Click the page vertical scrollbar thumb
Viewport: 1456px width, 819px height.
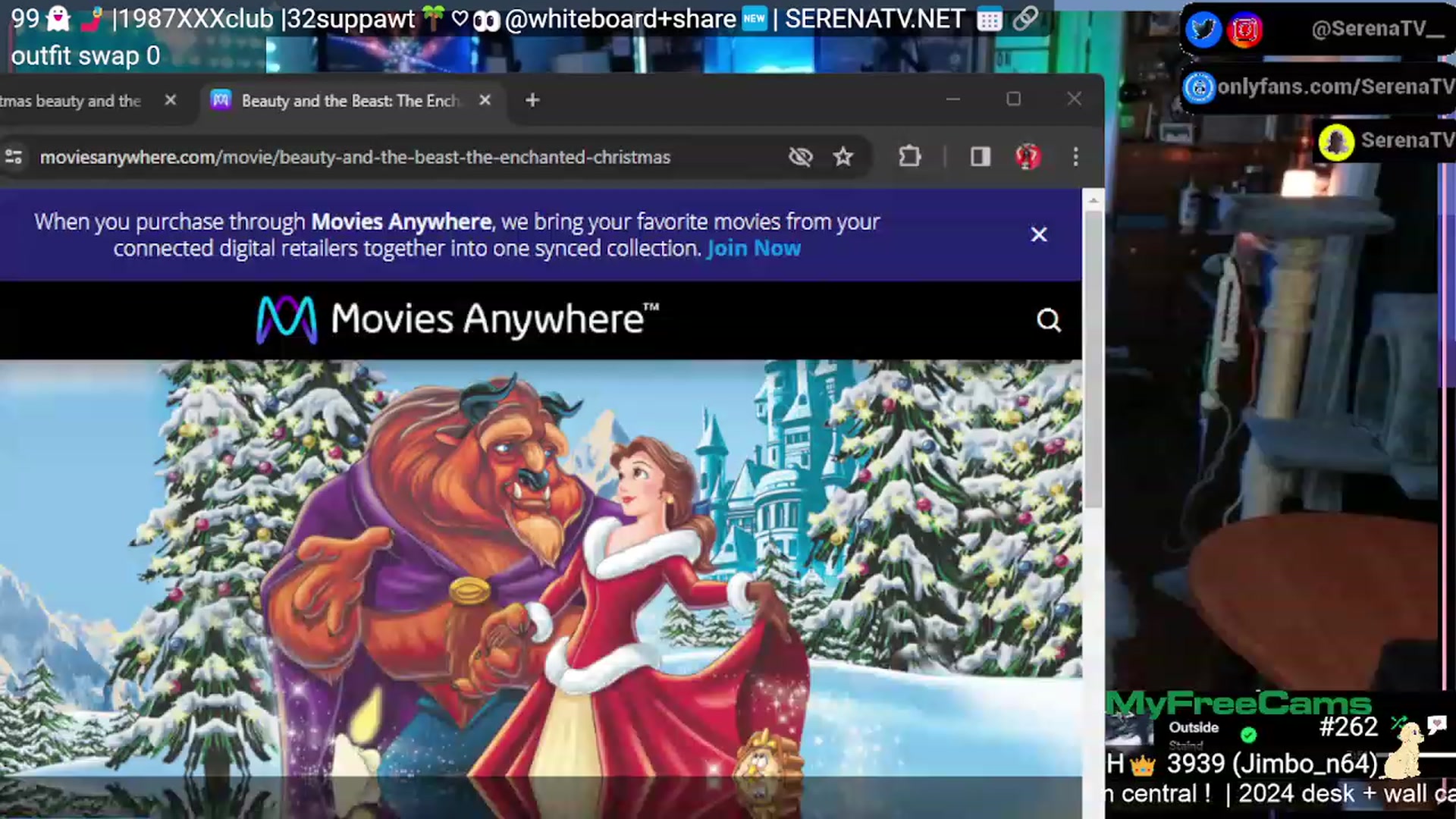(x=1094, y=360)
